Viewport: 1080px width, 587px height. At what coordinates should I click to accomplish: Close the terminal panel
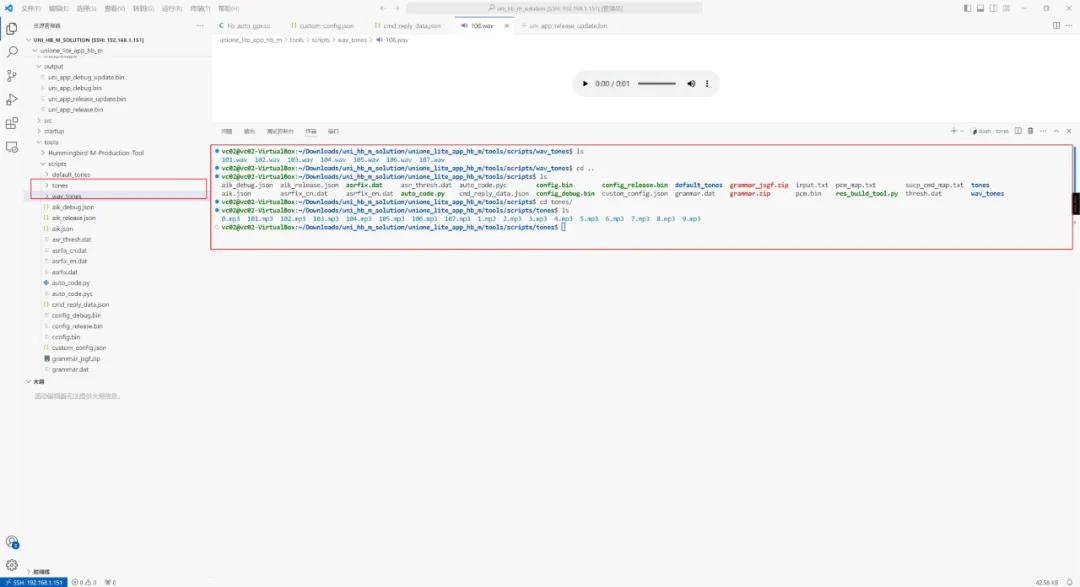coord(1069,131)
